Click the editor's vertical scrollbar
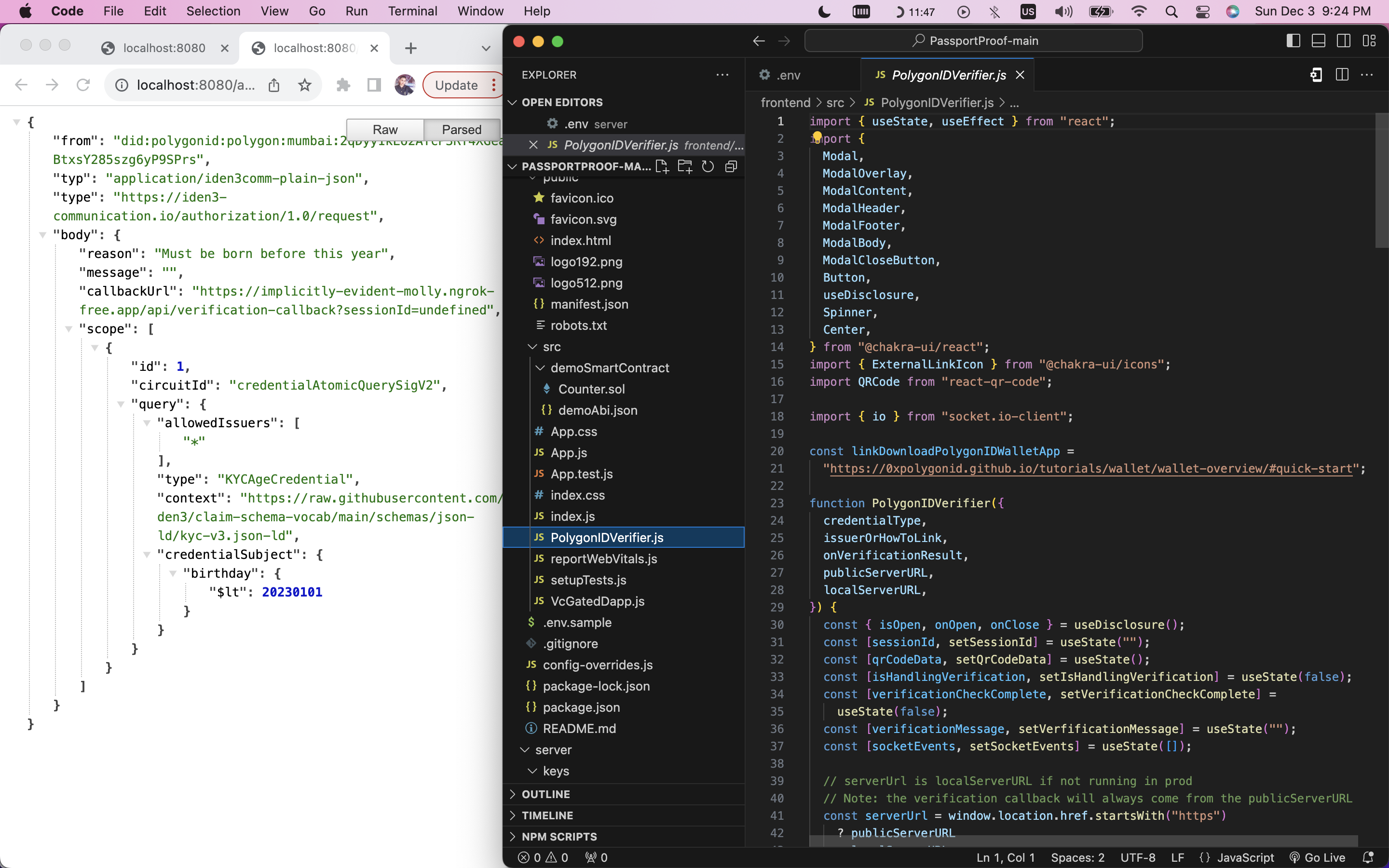1389x868 pixels. click(x=1382, y=181)
